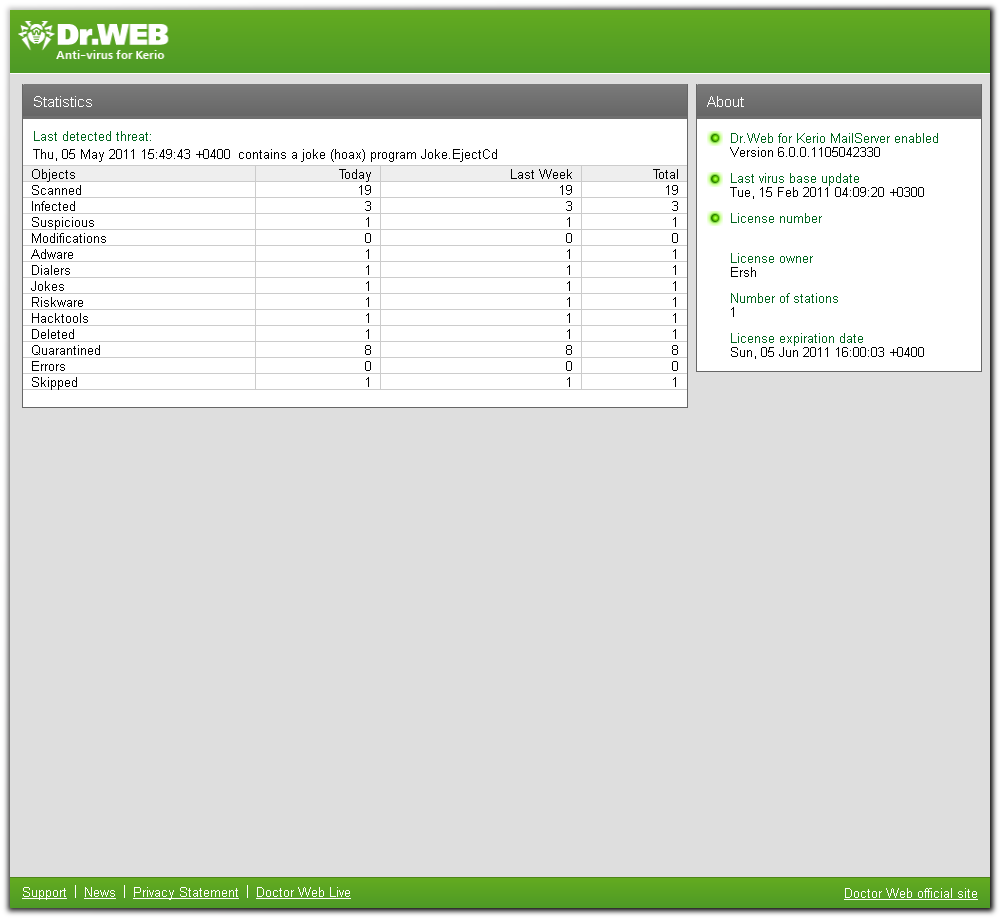Click Quarantined value 8 in Total column
The width and height of the screenshot is (1000, 918).
(x=675, y=350)
